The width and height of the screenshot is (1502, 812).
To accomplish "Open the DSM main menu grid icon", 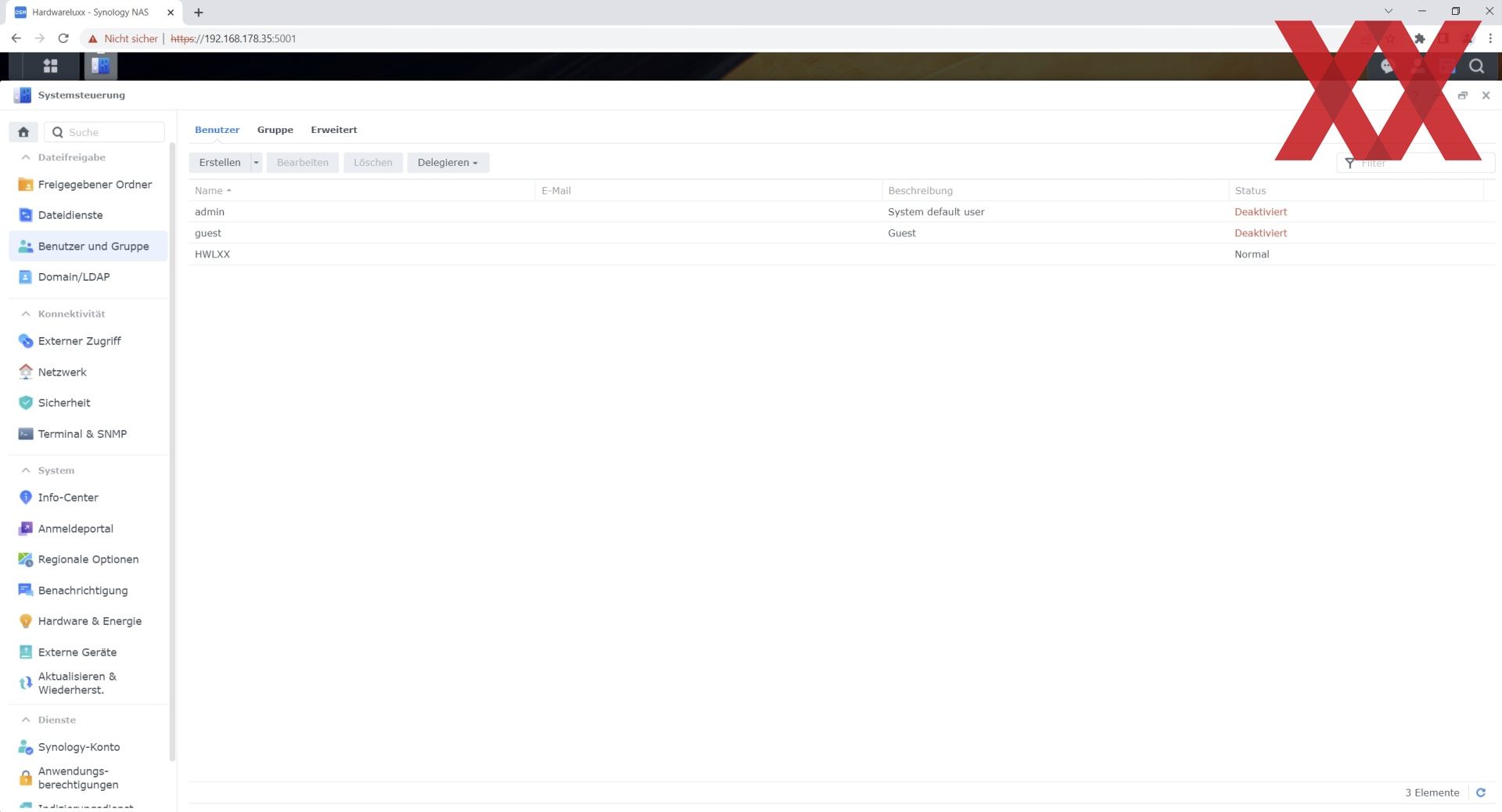I will [x=50, y=66].
